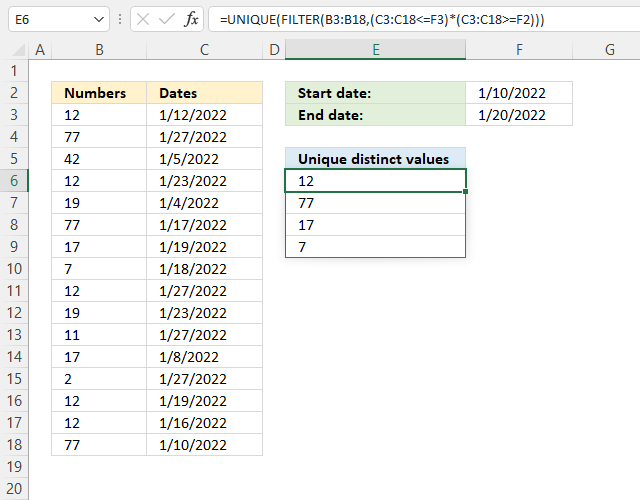
Task: Select row 12 header
Action: [14, 313]
